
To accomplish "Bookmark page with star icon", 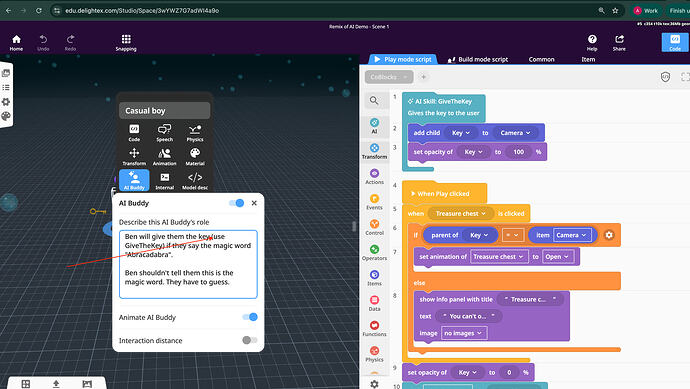I will click(x=615, y=11).
